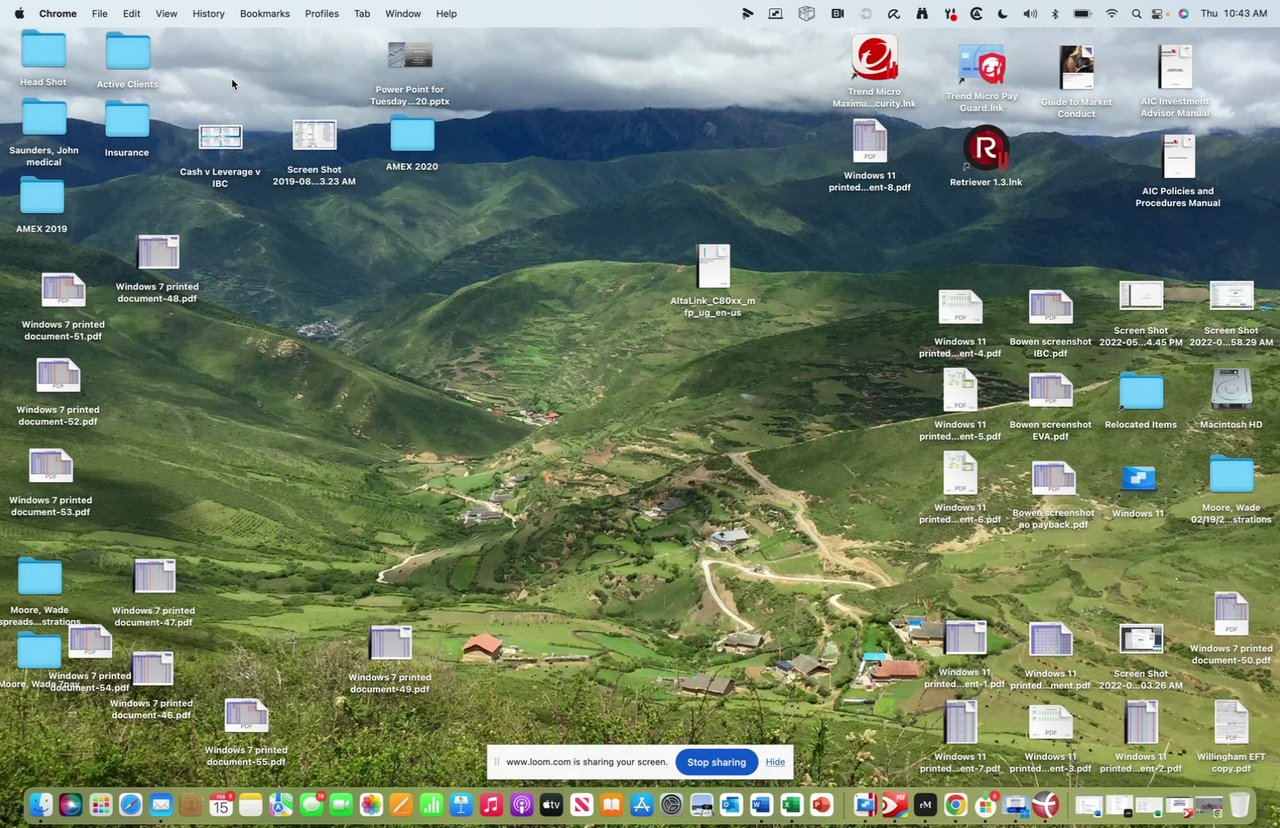Open System Preferences from the Dock
Image resolution: width=1280 pixels, height=828 pixels.
pos(672,804)
